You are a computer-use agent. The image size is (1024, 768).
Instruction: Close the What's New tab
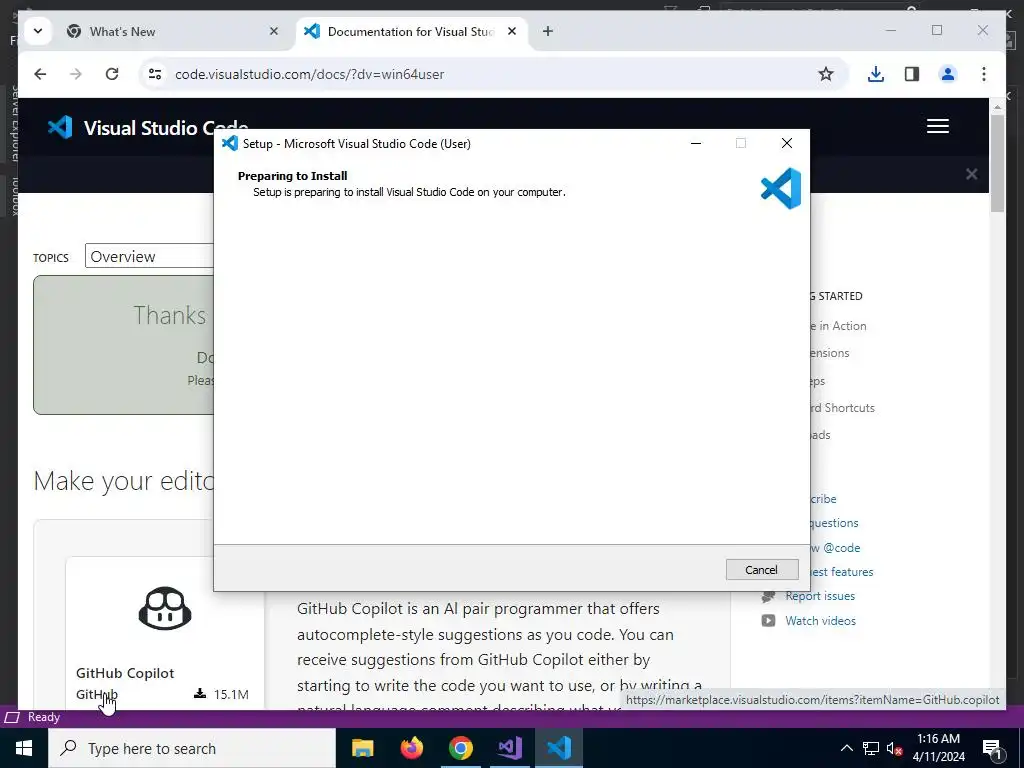pyautogui.click(x=274, y=31)
